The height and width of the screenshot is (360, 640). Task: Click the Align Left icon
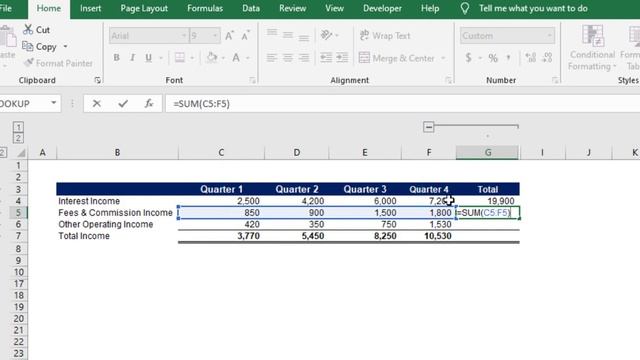tap(272, 58)
